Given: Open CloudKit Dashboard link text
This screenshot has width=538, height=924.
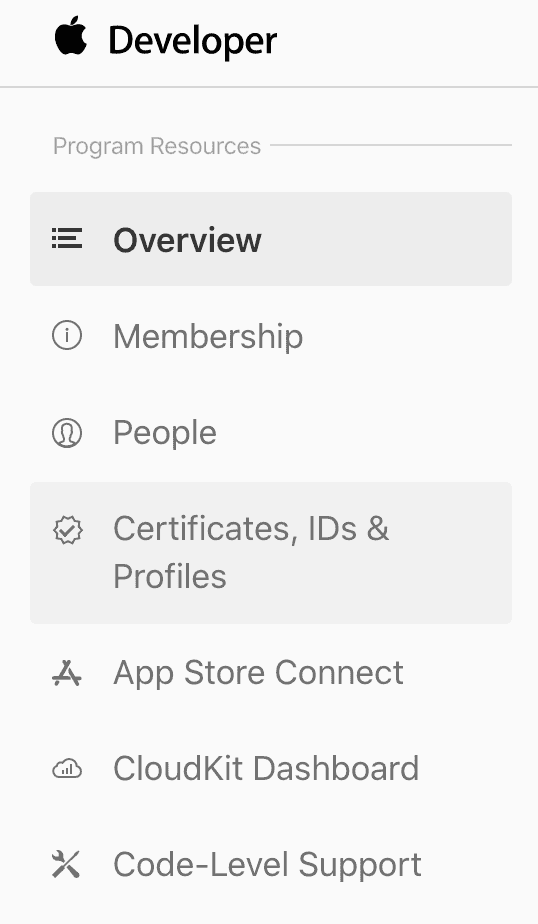Looking at the screenshot, I should coord(266,768).
